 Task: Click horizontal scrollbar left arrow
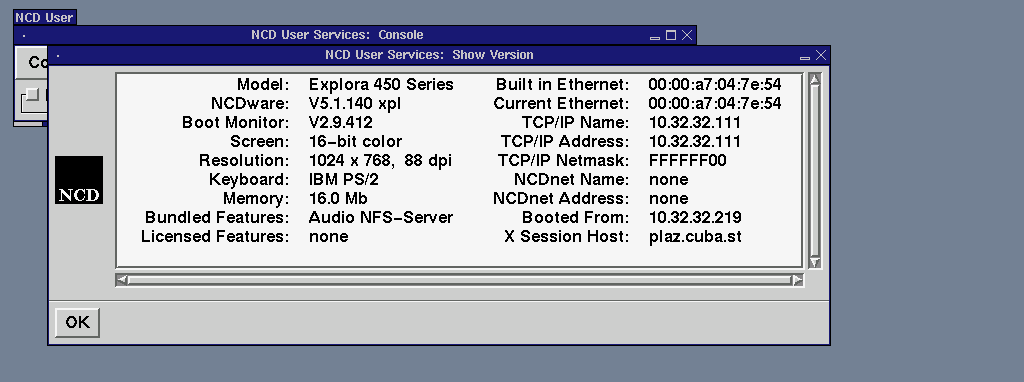point(122,280)
